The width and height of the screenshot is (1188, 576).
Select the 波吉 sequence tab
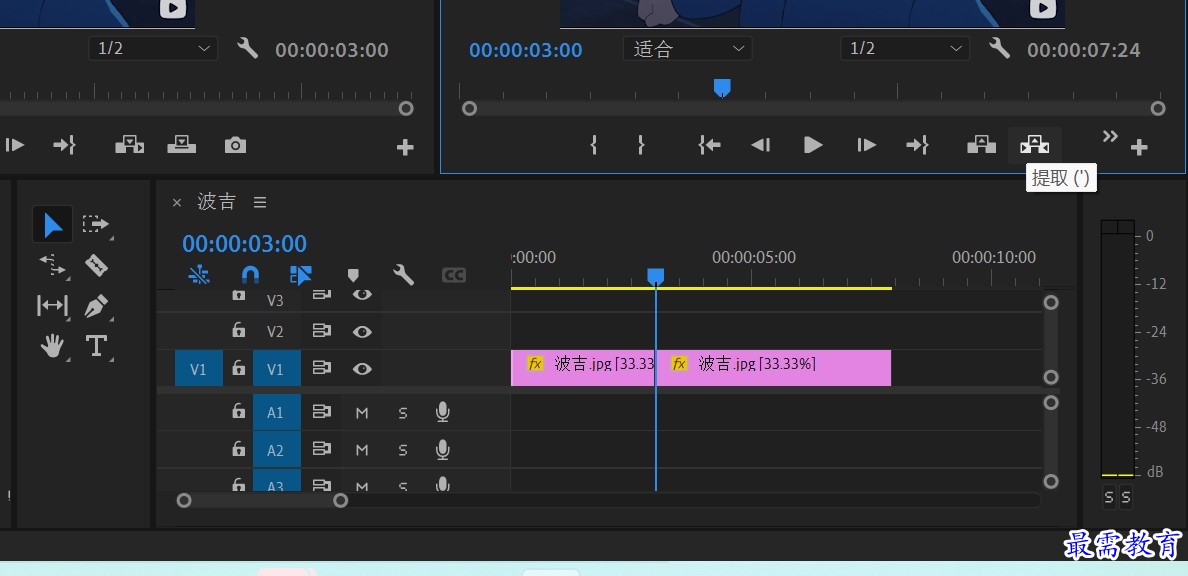tap(217, 202)
